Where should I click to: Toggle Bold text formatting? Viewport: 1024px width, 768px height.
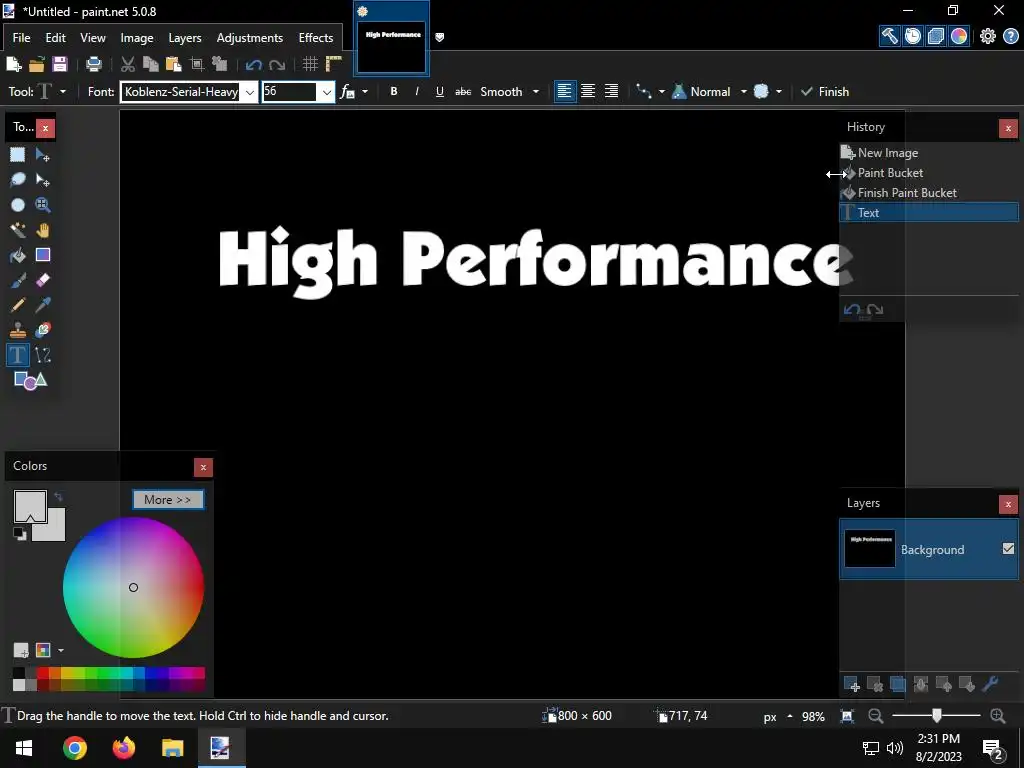[394, 91]
